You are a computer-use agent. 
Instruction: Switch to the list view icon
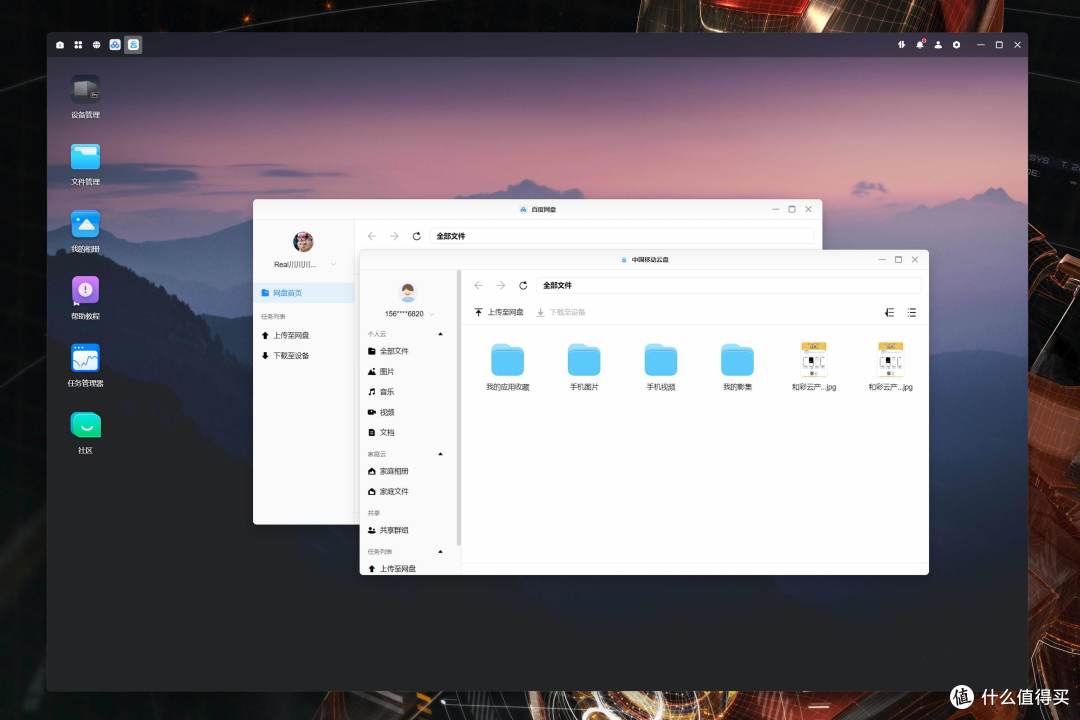click(912, 312)
